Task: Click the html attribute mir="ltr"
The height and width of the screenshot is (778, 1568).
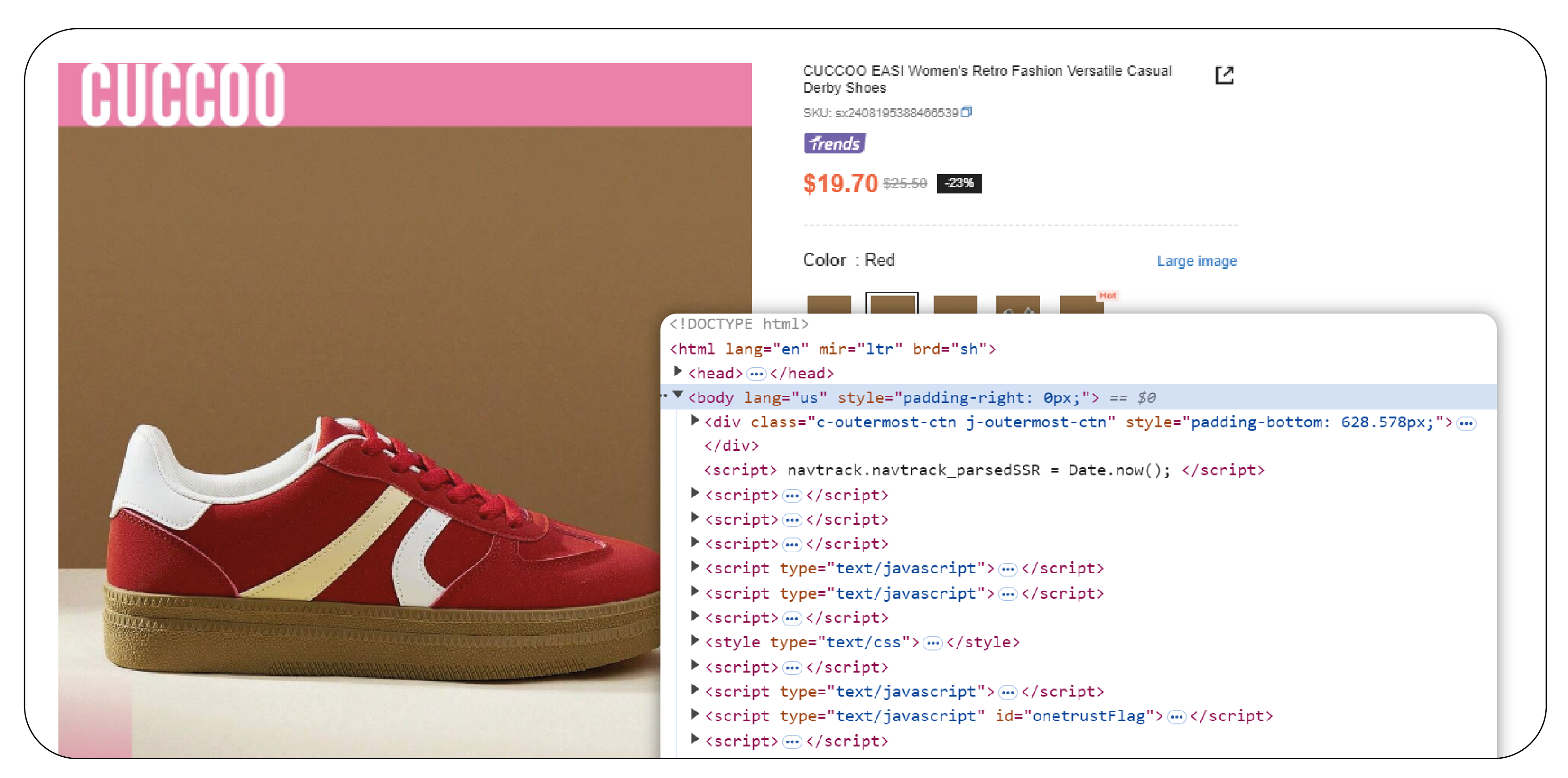Action: pos(860,349)
